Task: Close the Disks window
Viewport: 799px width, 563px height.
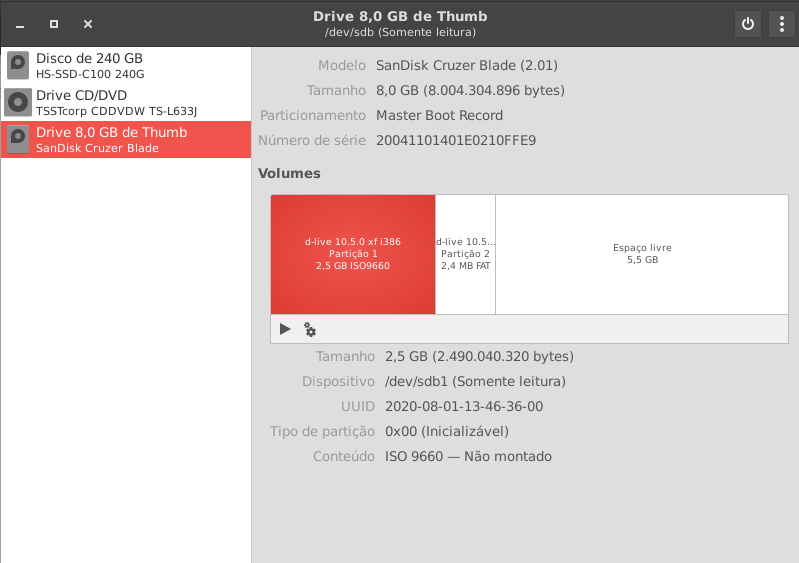Action: coord(88,24)
